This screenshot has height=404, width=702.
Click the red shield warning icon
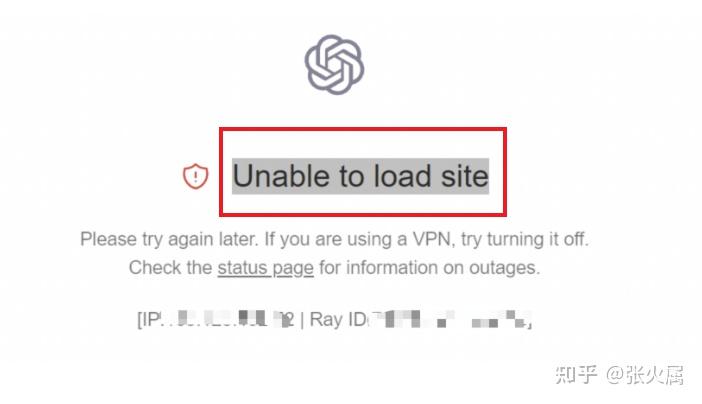pos(196,176)
